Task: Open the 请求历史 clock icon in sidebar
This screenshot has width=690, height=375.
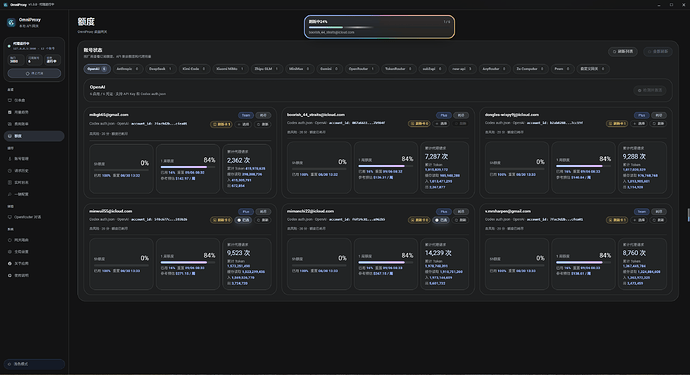Action: point(10,171)
